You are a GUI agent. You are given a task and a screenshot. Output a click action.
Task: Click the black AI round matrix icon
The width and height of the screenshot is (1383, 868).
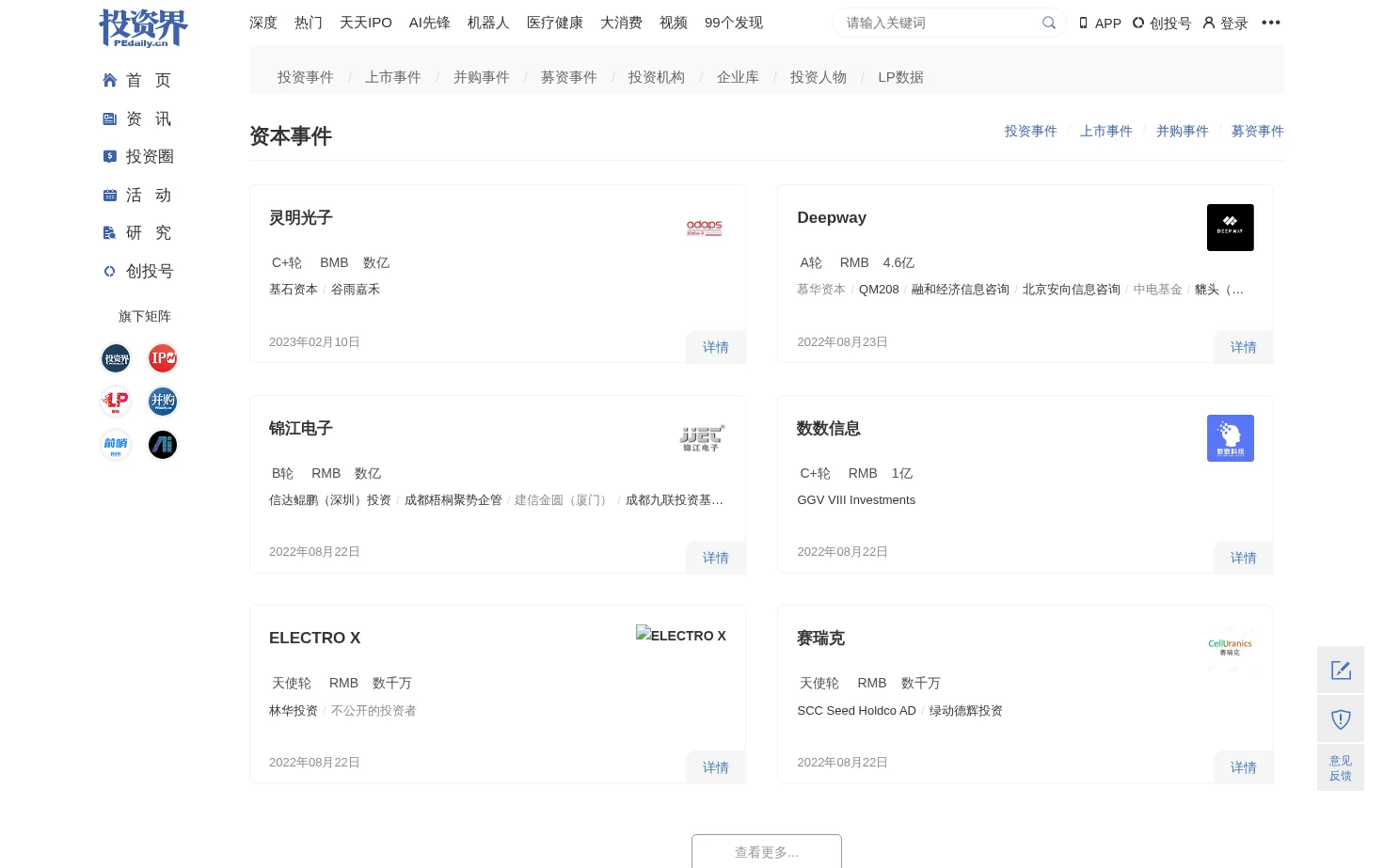pos(163,445)
